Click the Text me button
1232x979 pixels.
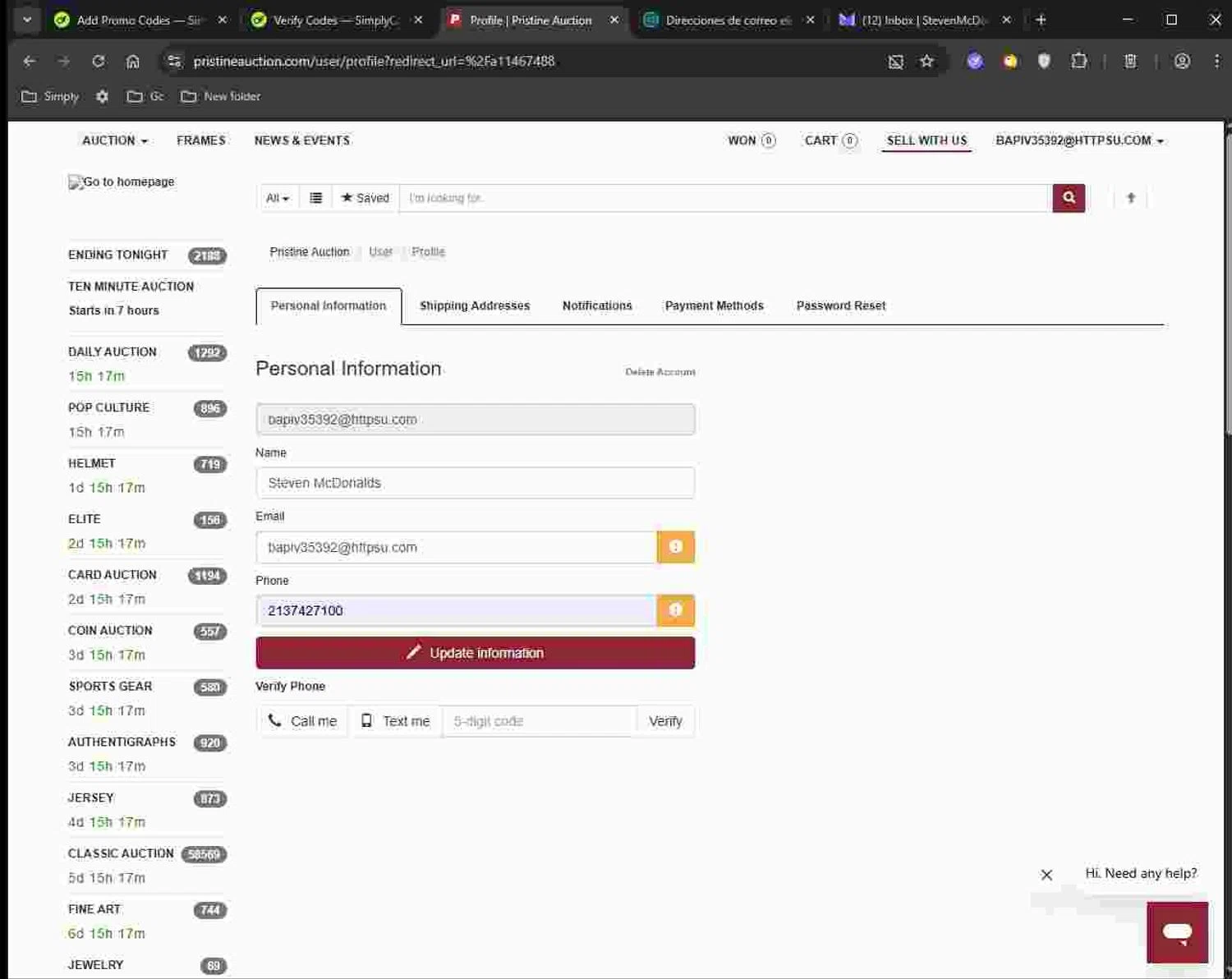pyautogui.click(x=395, y=721)
